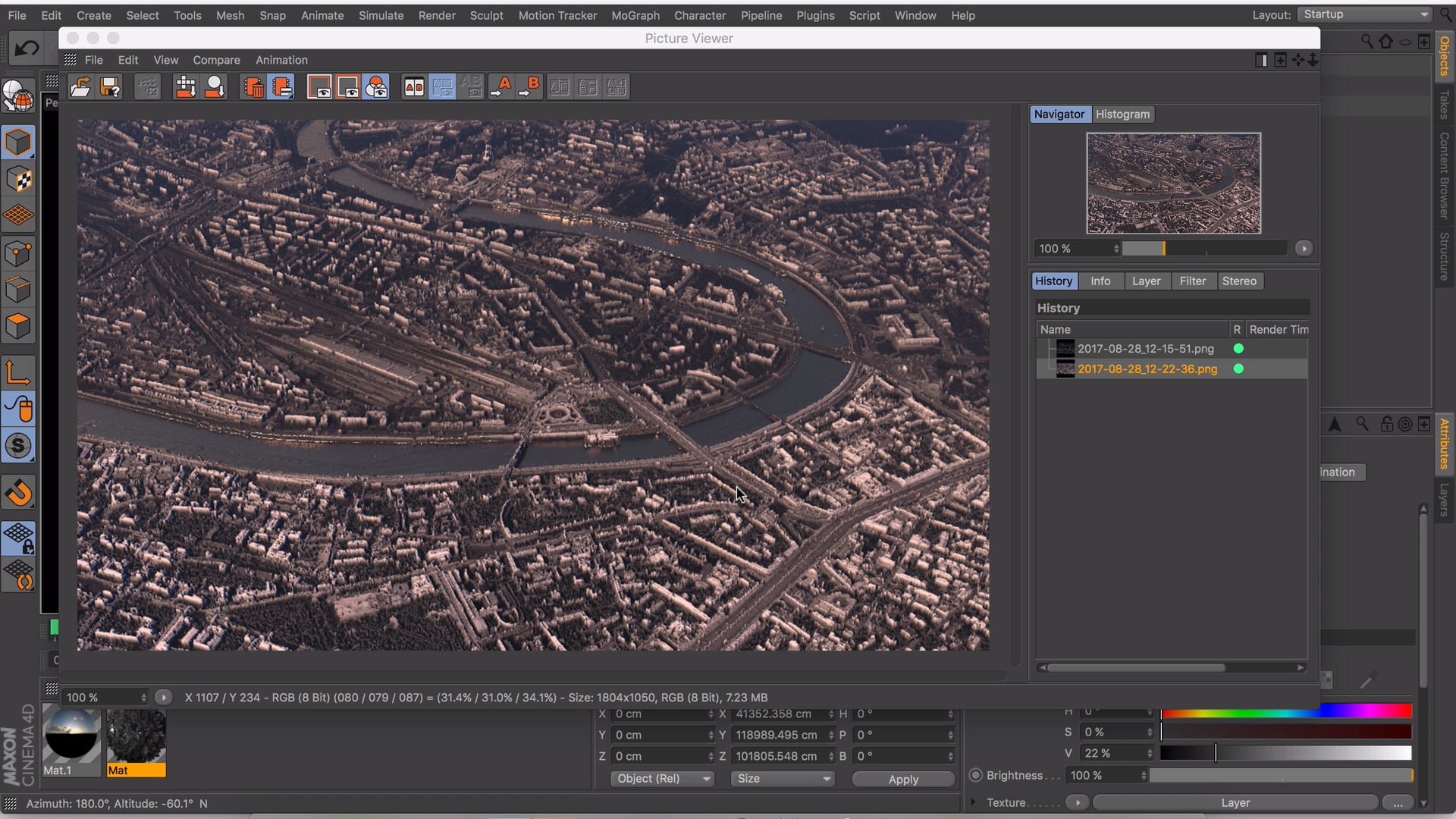The height and width of the screenshot is (819, 1456).
Task: Click the Layer texture button
Action: pos(1236,802)
